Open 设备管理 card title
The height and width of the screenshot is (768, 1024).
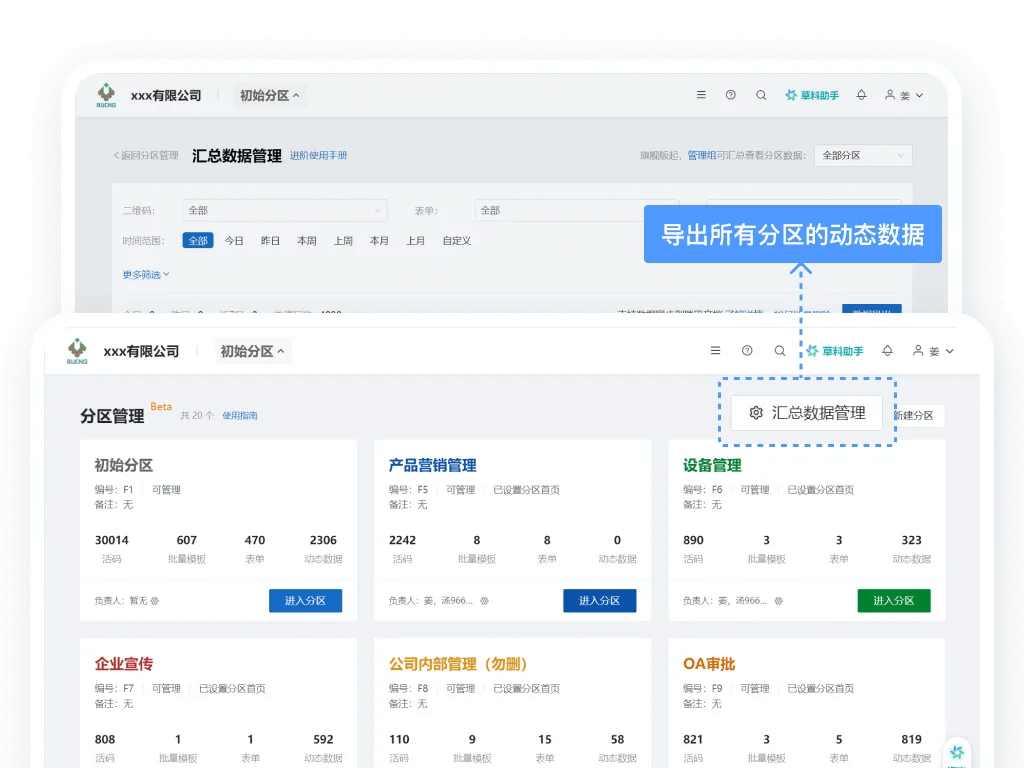click(712, 465)
